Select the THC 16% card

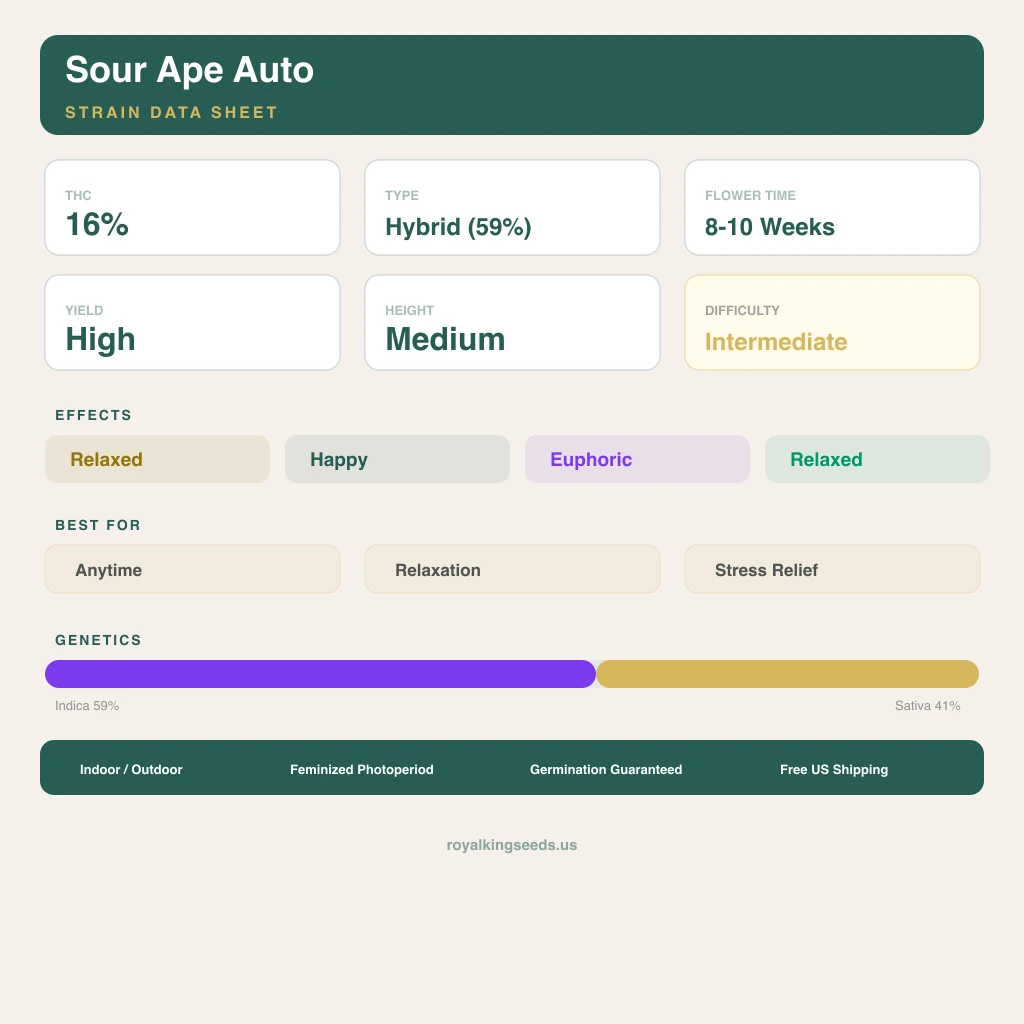tap(192, 208)
